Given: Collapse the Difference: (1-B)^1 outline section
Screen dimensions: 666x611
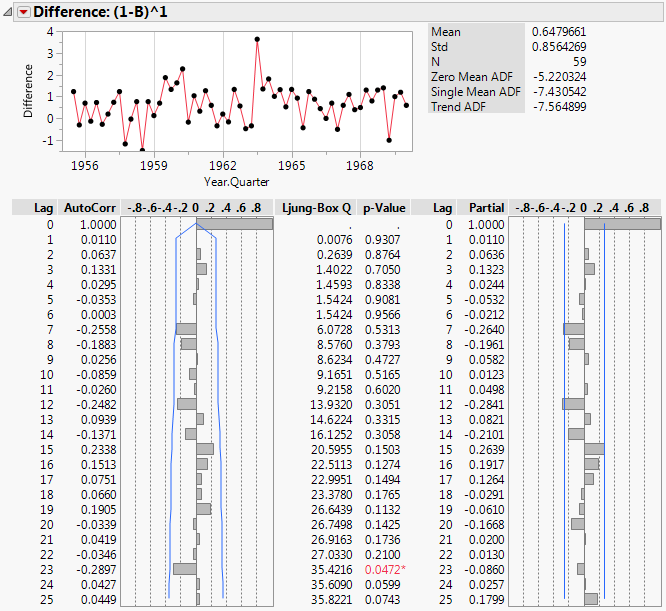Looking at the screenshot, I should tap(9, 12).
